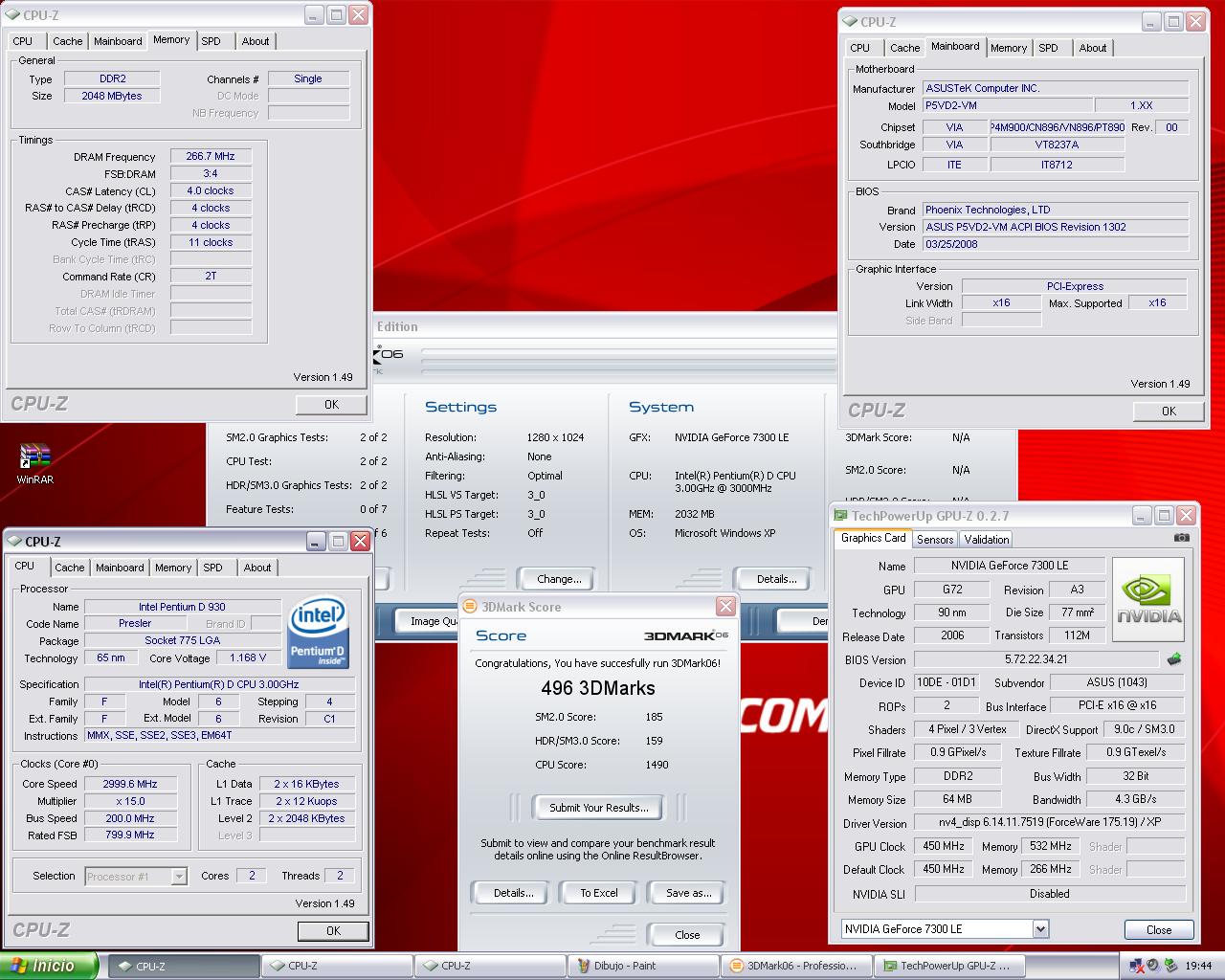Click Details button under 3DMark System
This screenshot has height=980, width=1225.
pyautogui.click(x=776, y=579)
